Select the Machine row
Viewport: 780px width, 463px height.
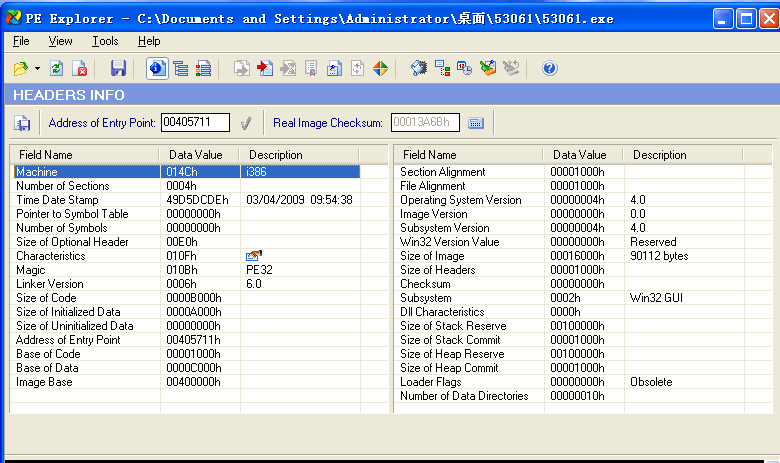tap(187, 172)
